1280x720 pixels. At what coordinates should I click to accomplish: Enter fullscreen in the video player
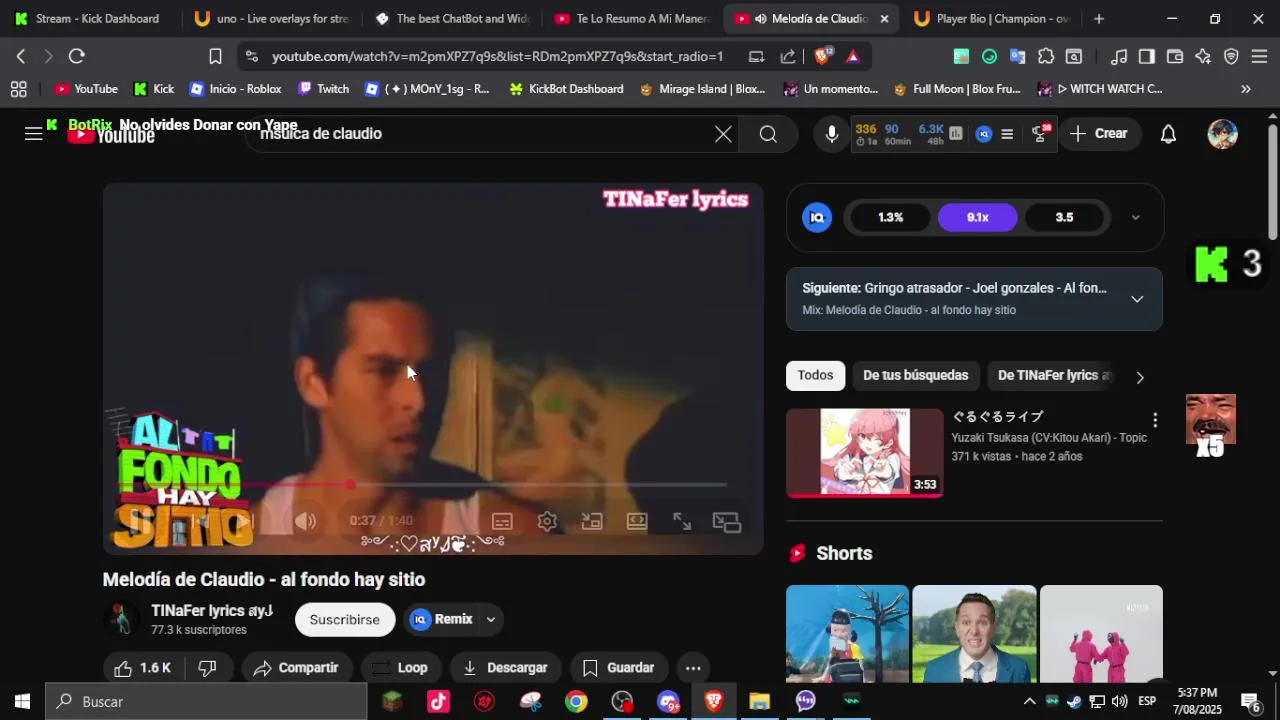click(x=682, y=521)
